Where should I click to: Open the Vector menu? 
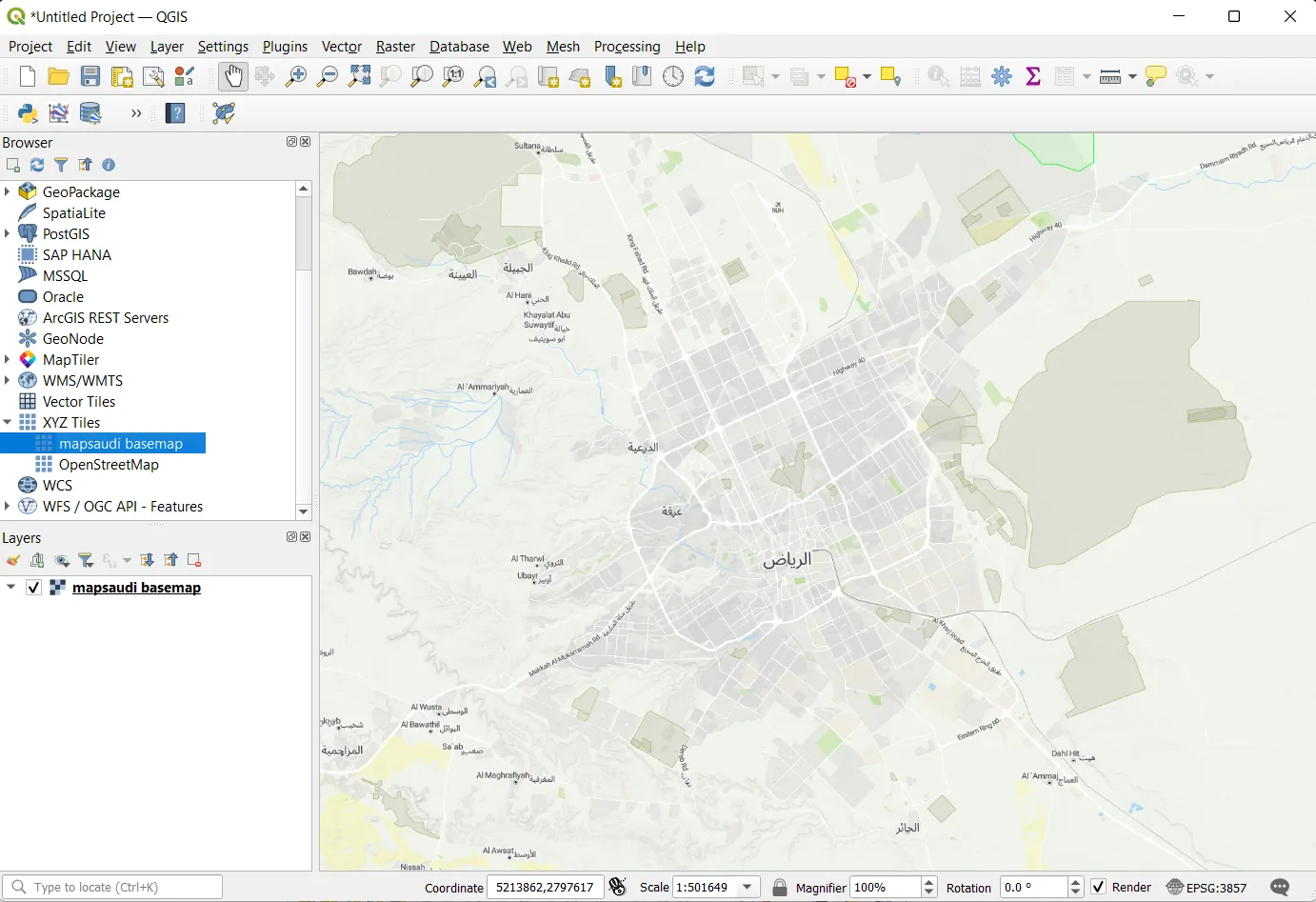coord(341,46)
